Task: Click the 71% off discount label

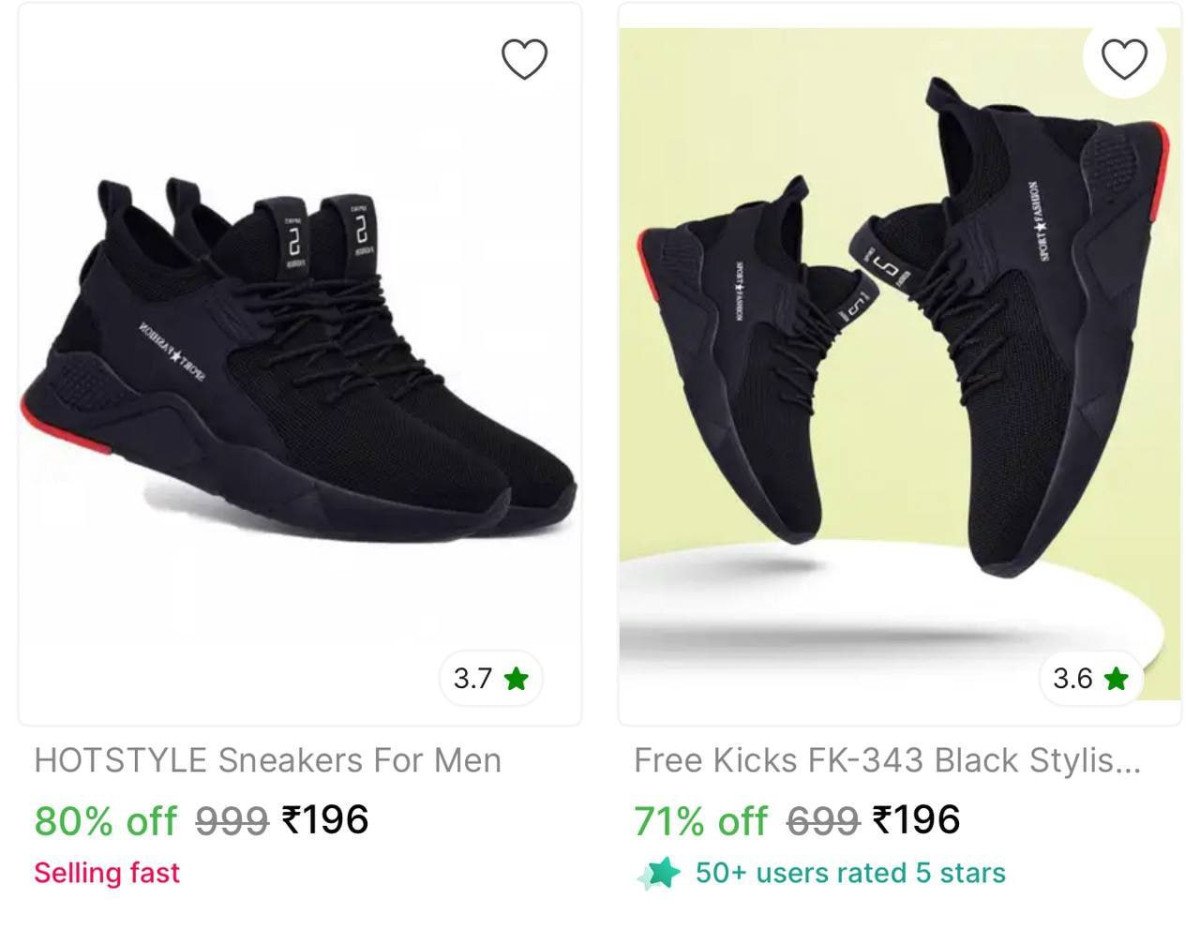Action: [x=700, y=821]
